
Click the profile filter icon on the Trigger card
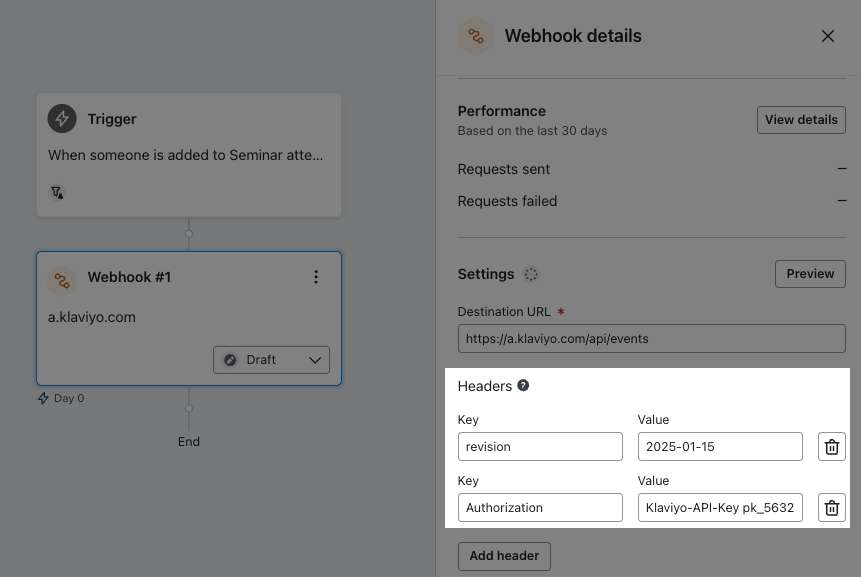57,192
